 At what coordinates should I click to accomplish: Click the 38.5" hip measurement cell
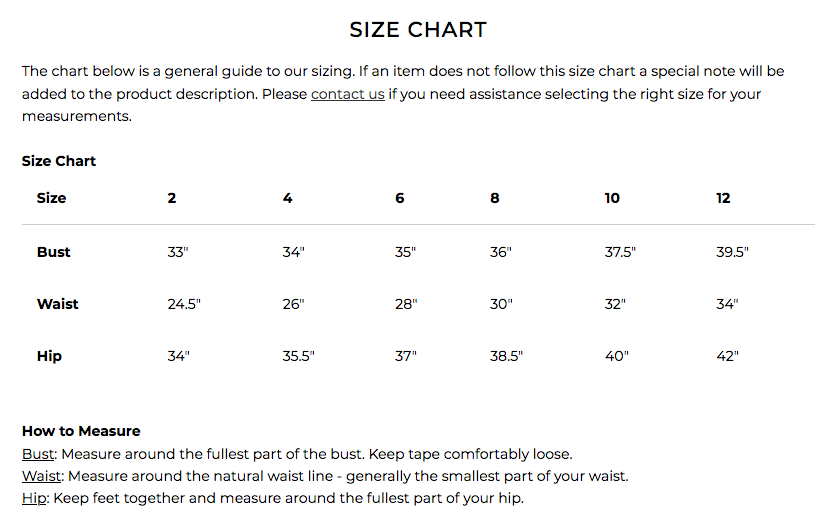click(x=506, y=356)
